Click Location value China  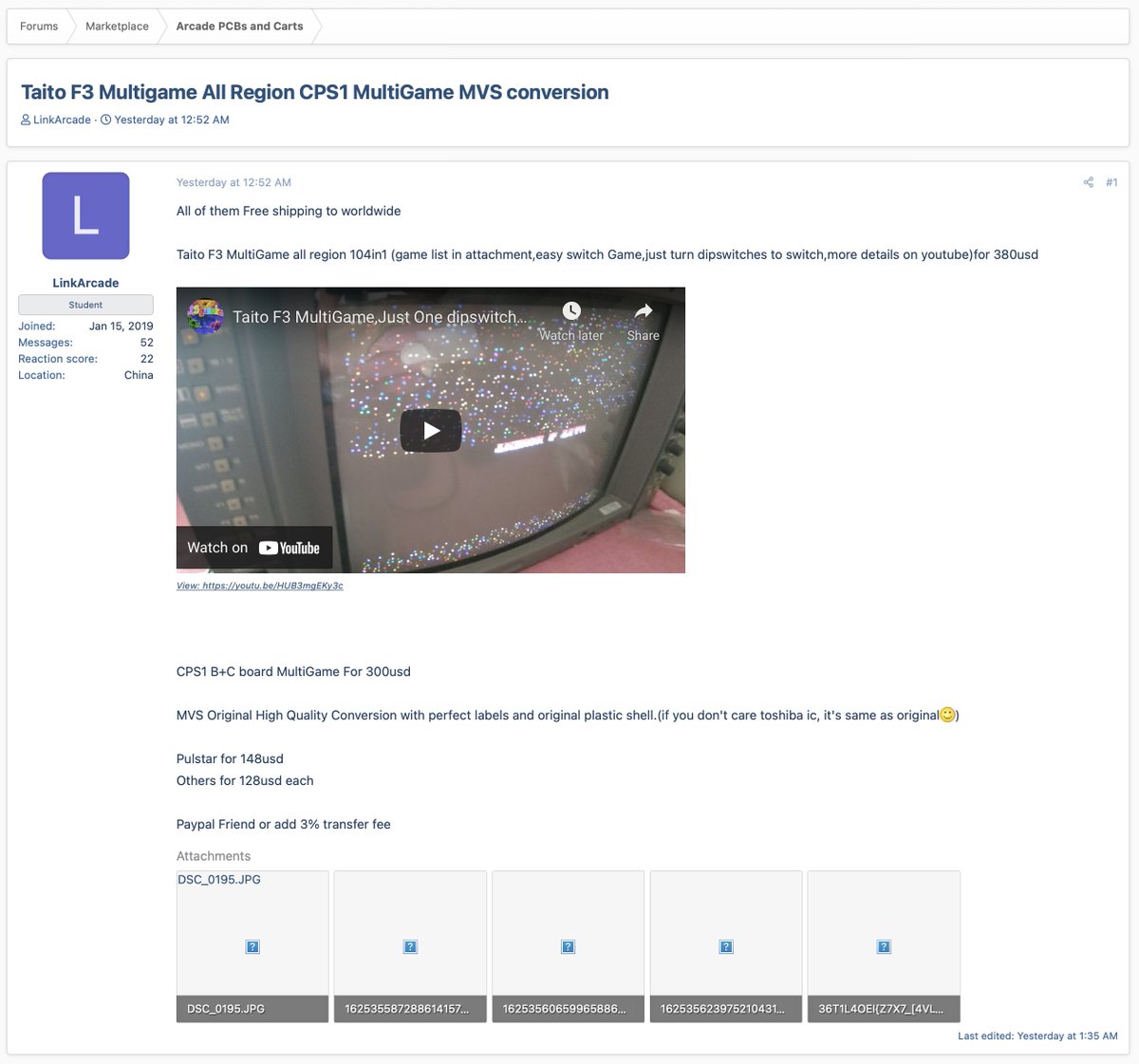click(139, 375)
